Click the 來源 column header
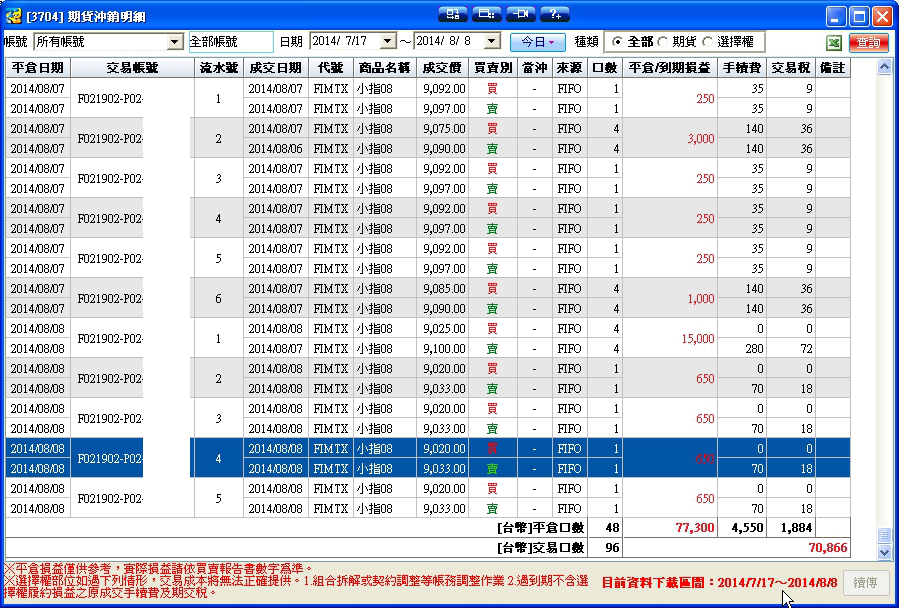Image resolution: width=899 pixels, height=608 pixels. pyautogui.click(x=570, y=68)
